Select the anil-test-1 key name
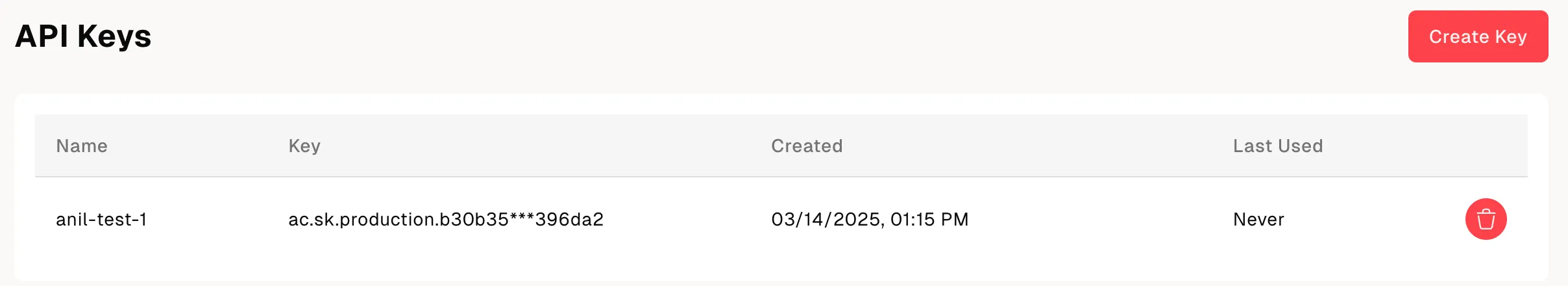Screen dimensions: 1568x286 (x=101, y=220)
